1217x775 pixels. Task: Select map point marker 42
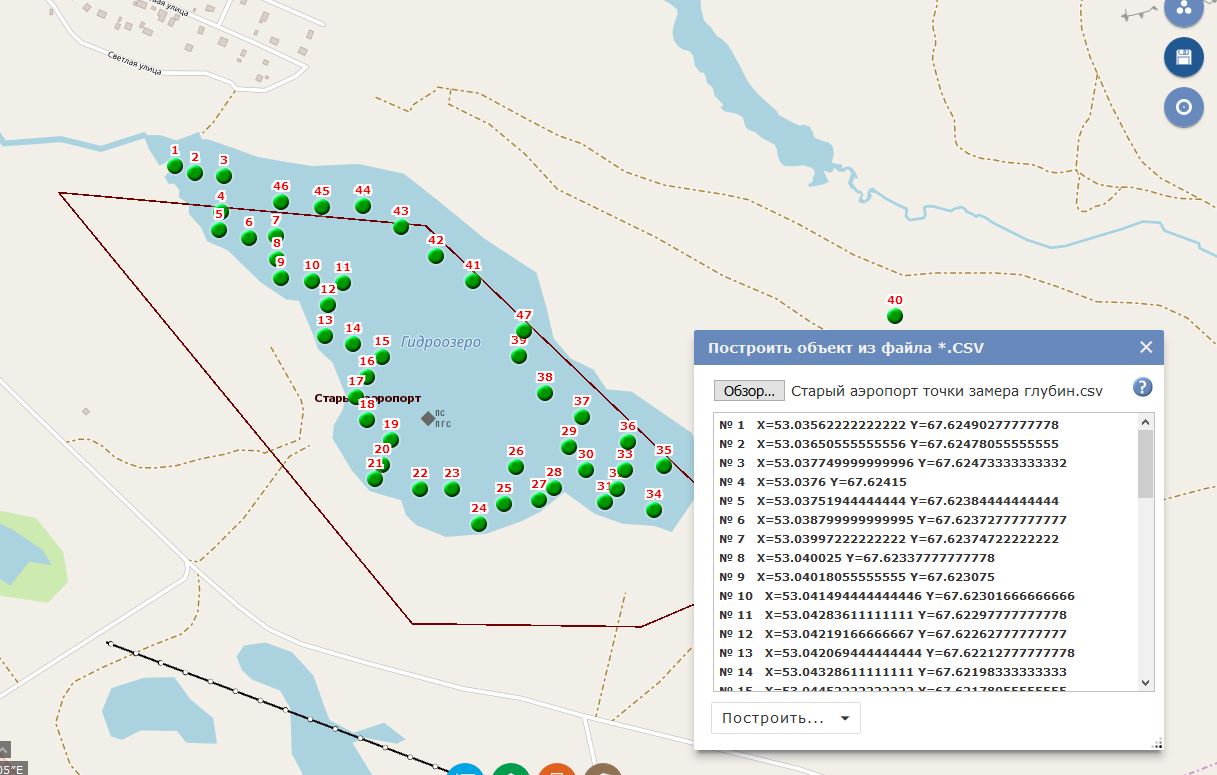click(x=436, y=256)
